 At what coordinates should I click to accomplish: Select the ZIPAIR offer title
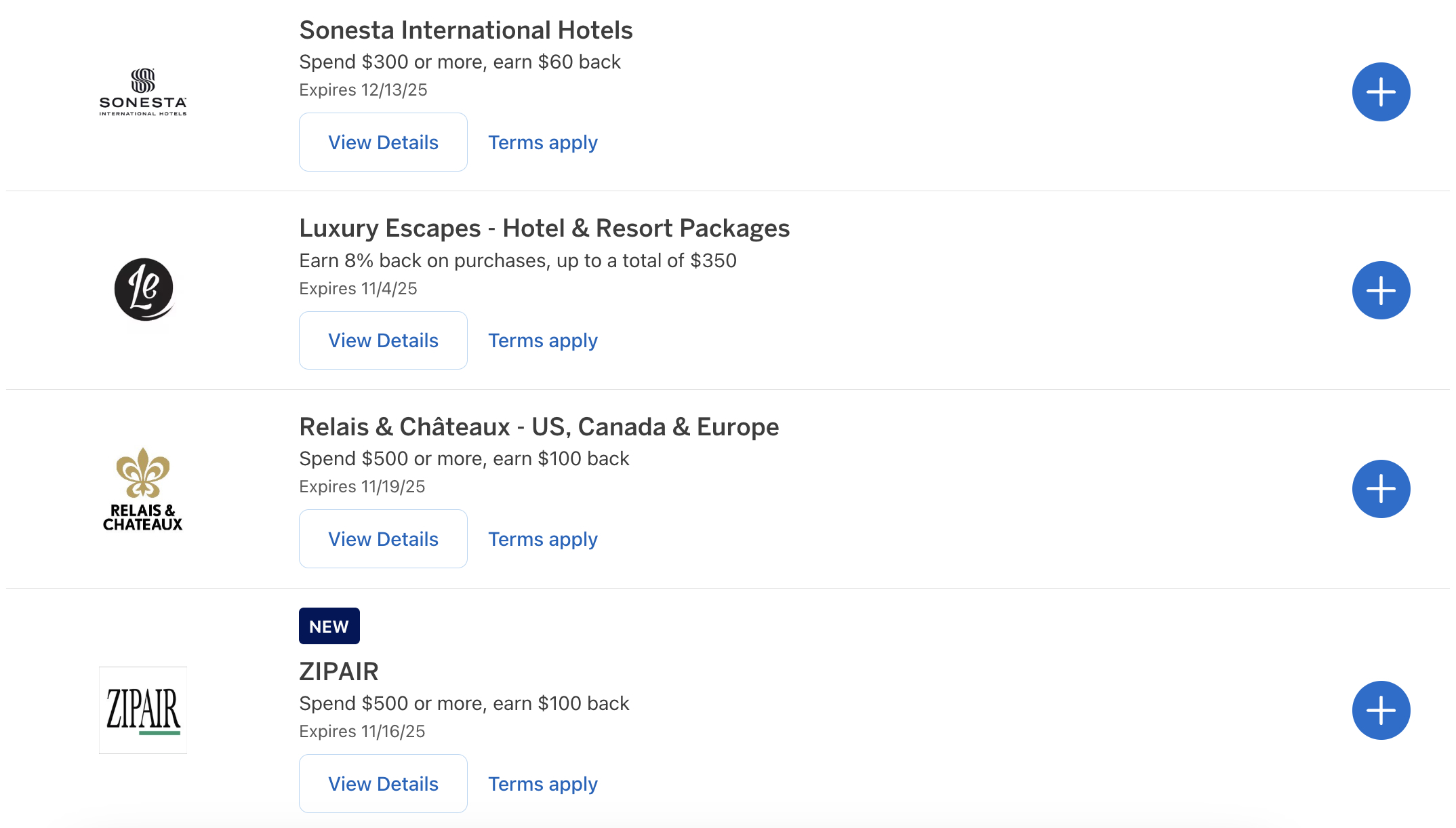click(339, 671)
